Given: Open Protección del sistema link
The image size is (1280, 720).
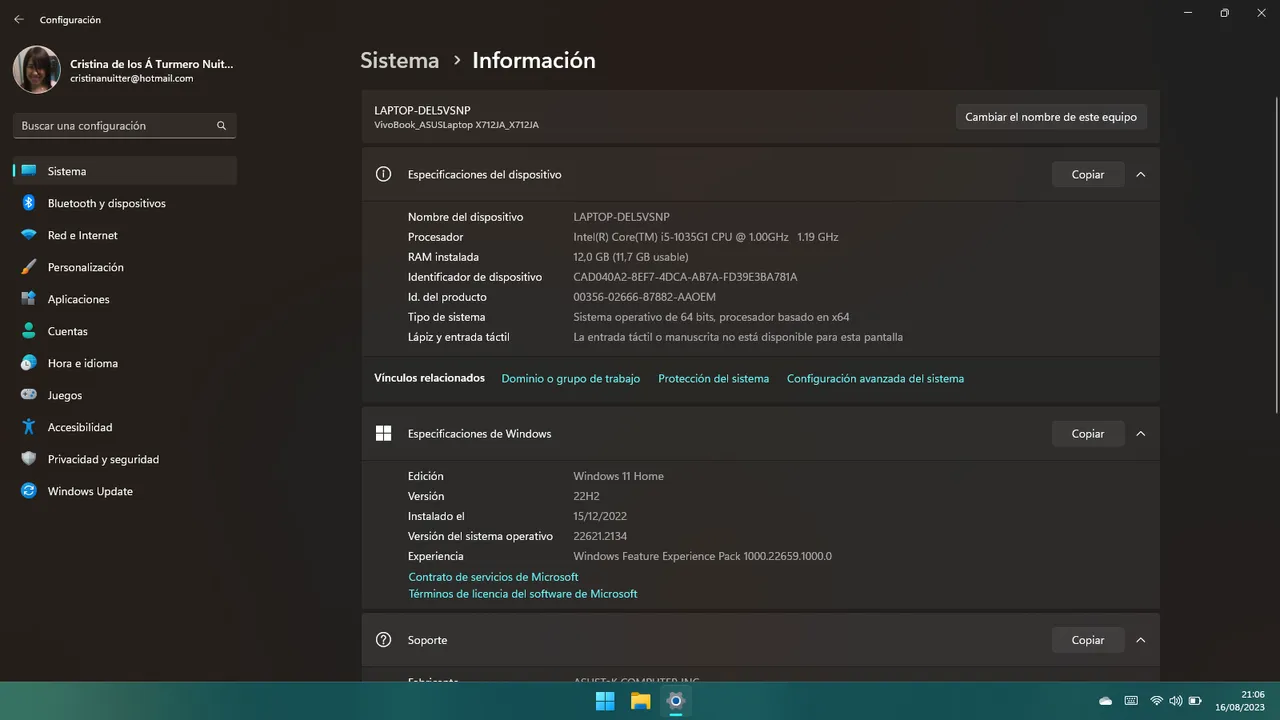Looking at the screenshot, I should 713,379.
